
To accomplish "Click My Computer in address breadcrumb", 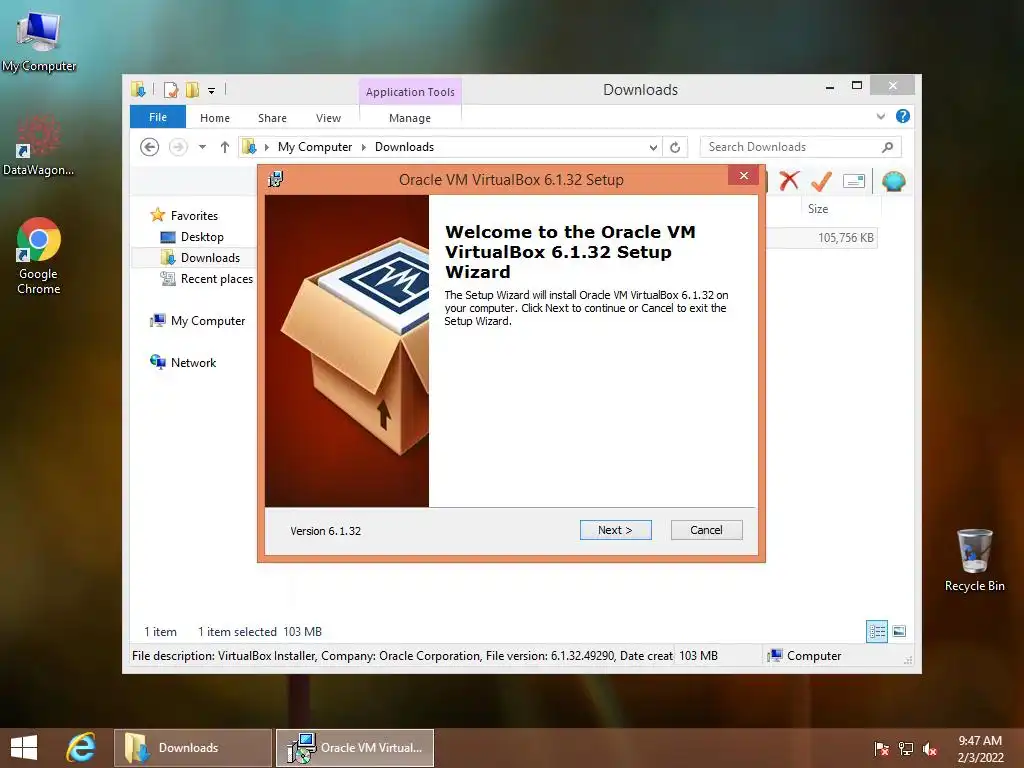I will click(x=315, y=147).
